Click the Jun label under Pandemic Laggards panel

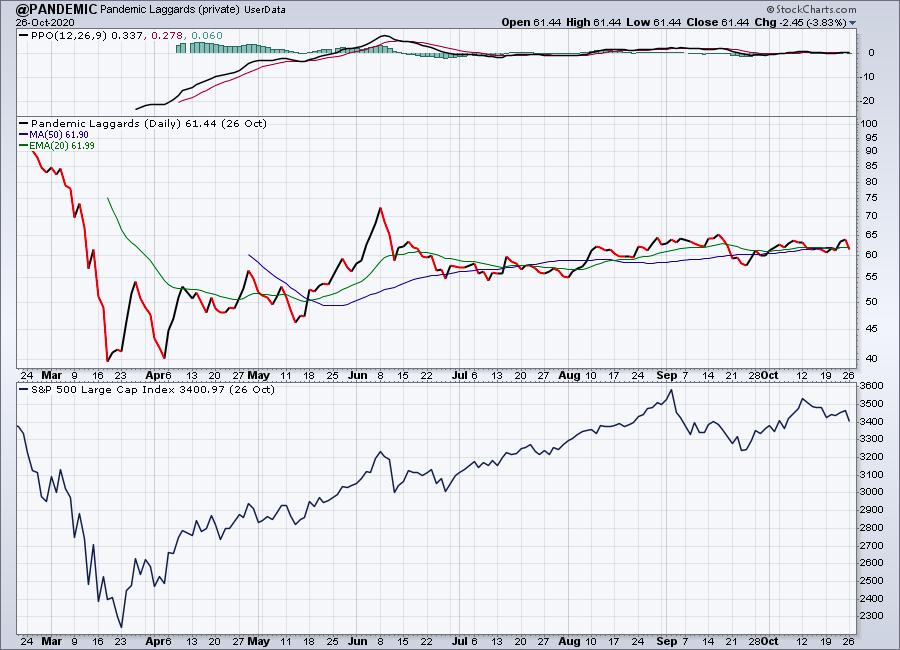click(x=358, y=375)
